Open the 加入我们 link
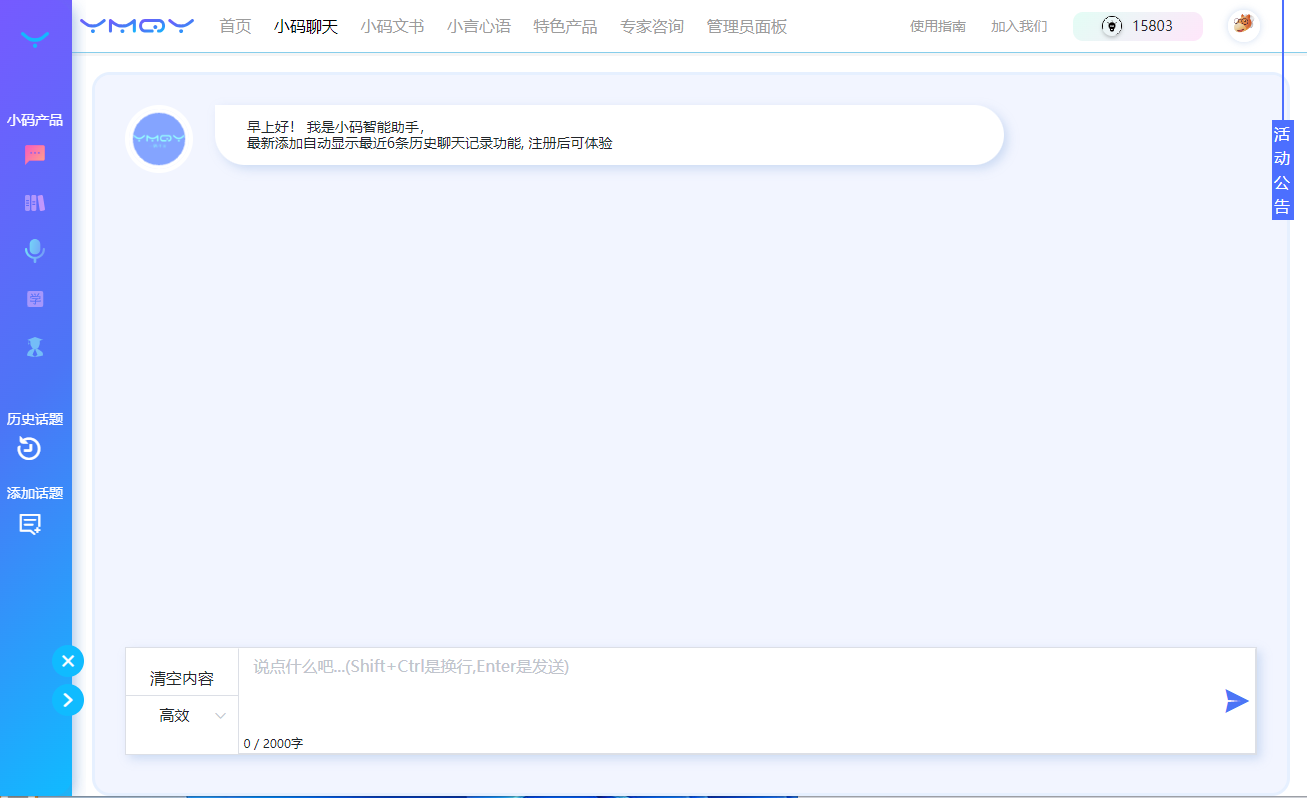This screenshot has height=798, width=1307. pos(1019,26)
